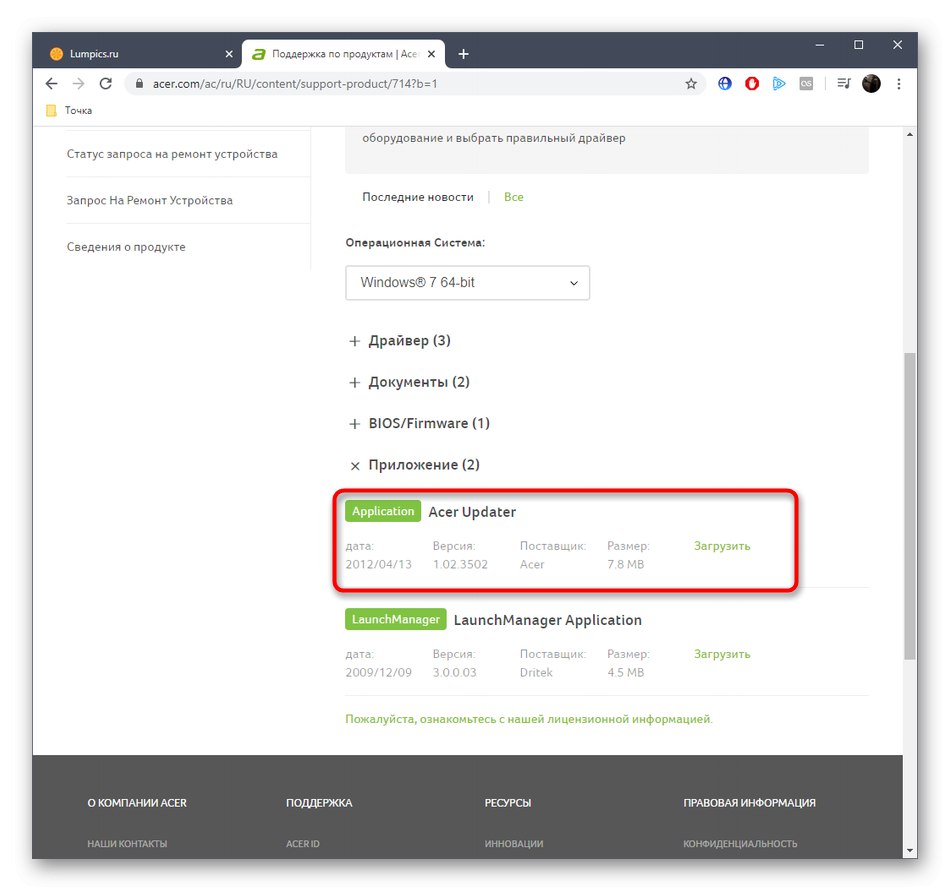Image resolution: width=950 pixels, height=891 pixels.
Task: Maximize the Chrome window
Action: 859,45
